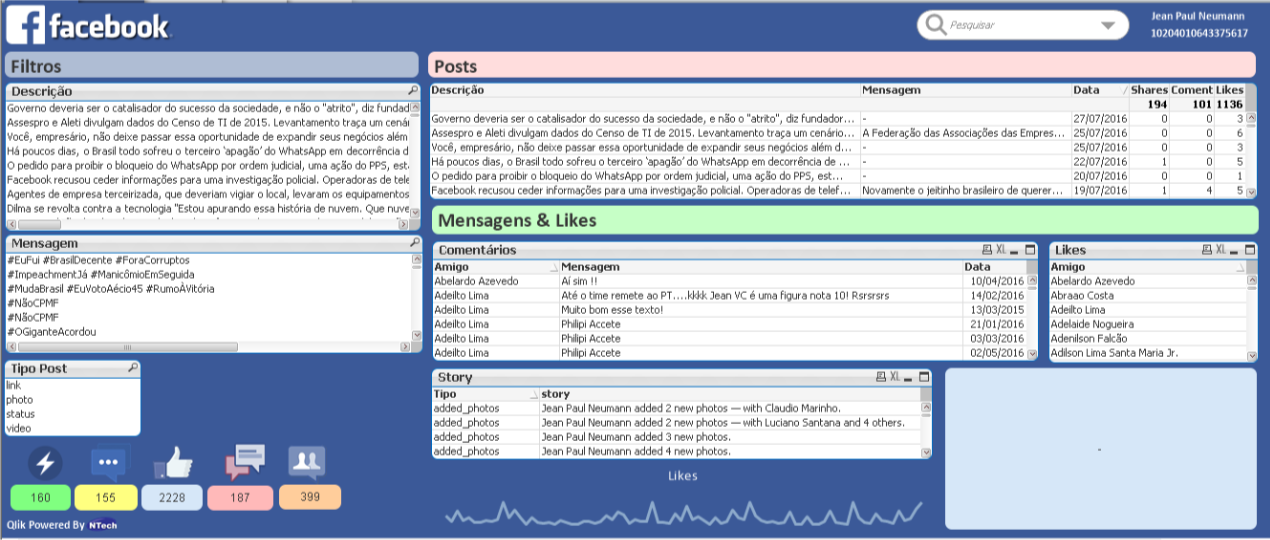Viewport: 1270px width, 540px height.
Task: Click the pink comments chat icon
Action: 244,463
